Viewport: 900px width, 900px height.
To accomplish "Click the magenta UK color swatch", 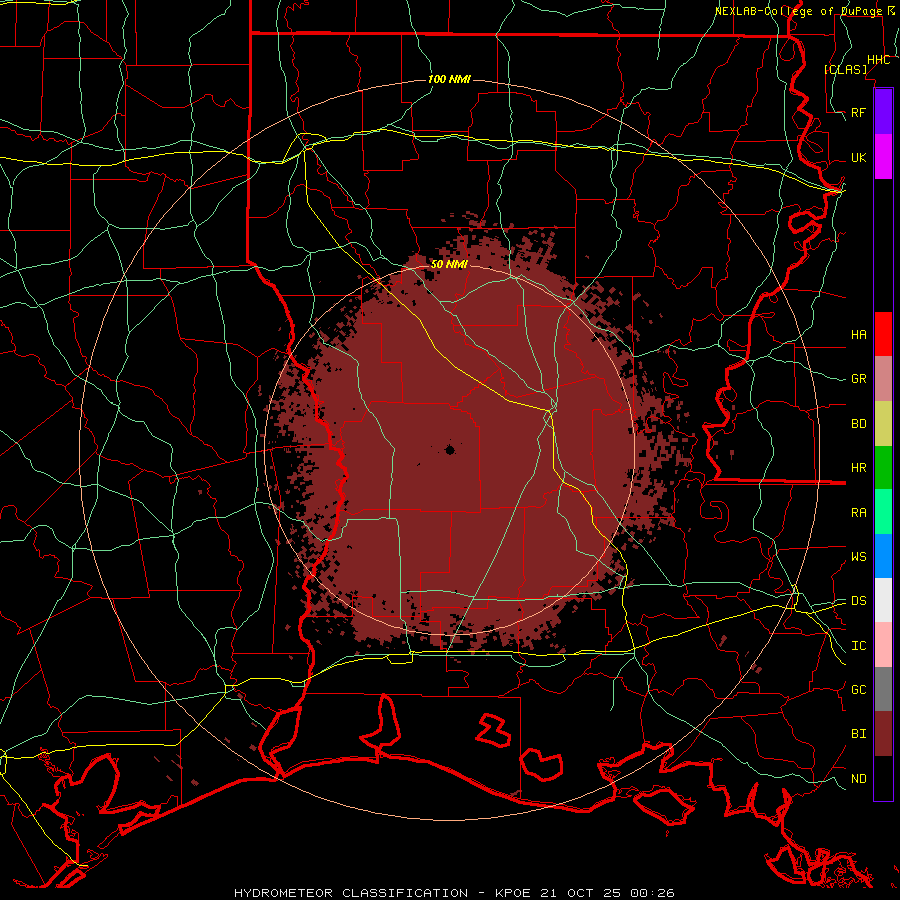I will coord(883,157).
